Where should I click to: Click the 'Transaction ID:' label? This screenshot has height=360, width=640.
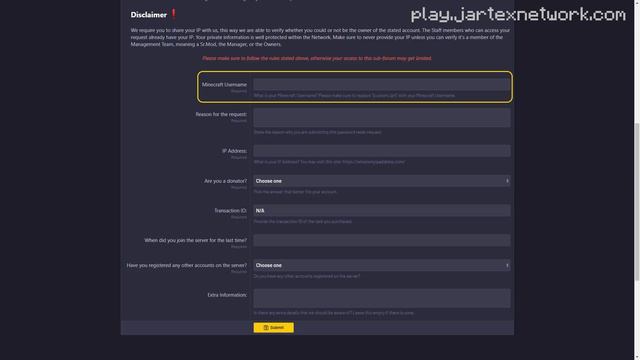[x=230, y=211]
